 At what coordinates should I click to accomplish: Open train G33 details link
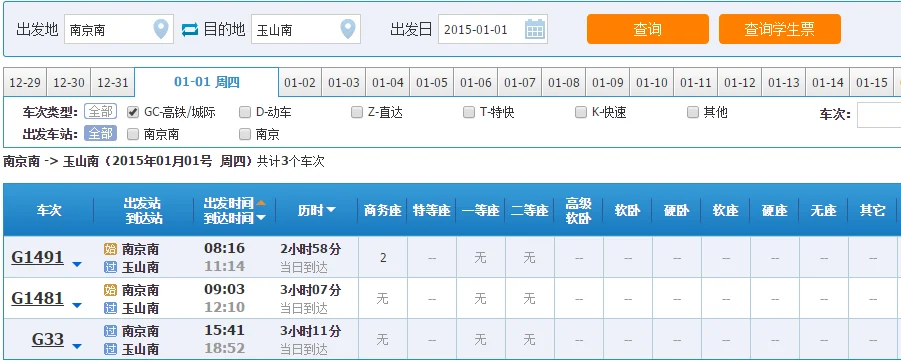tap(48, 339)
